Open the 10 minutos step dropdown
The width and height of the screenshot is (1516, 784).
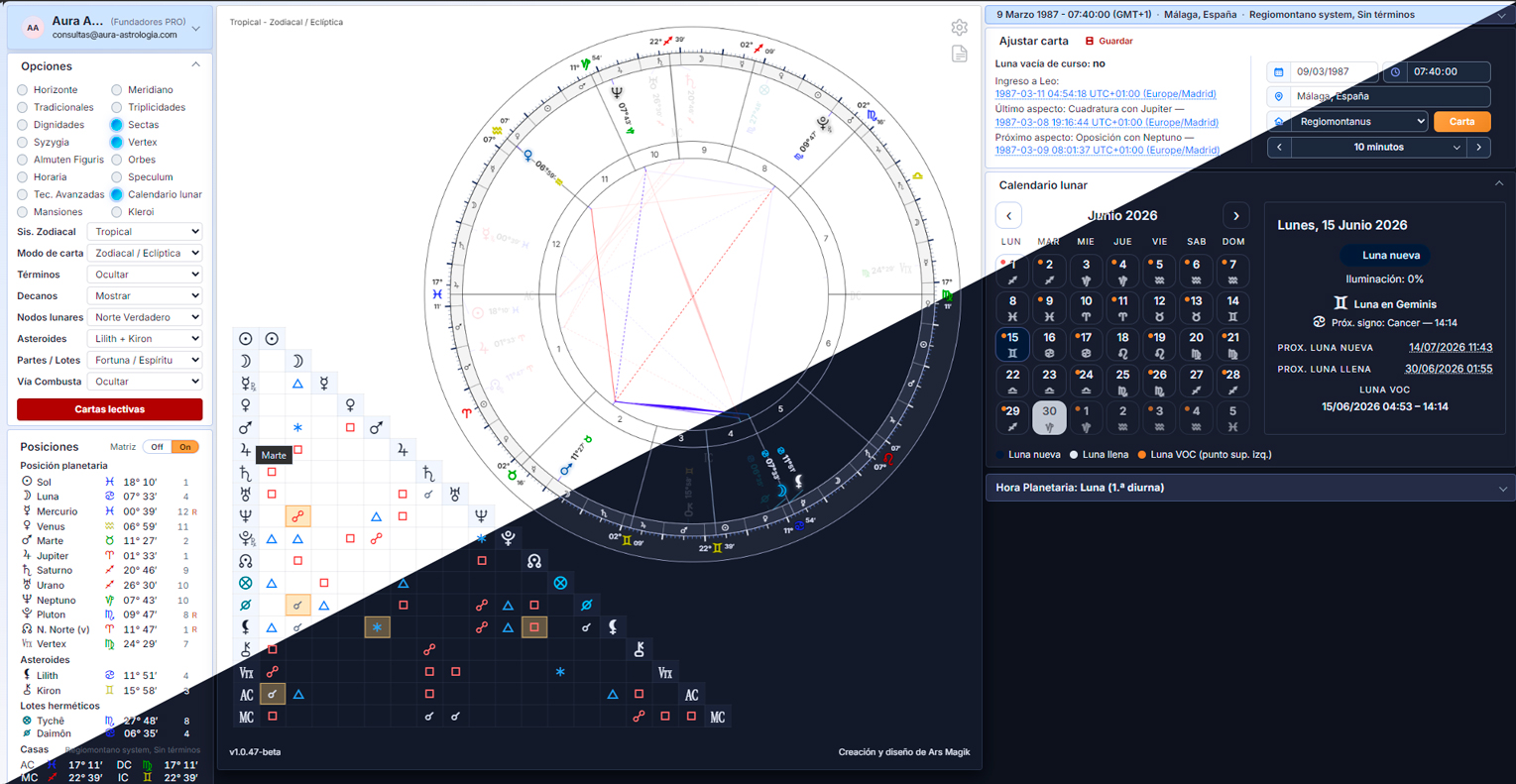point(1379,147)
